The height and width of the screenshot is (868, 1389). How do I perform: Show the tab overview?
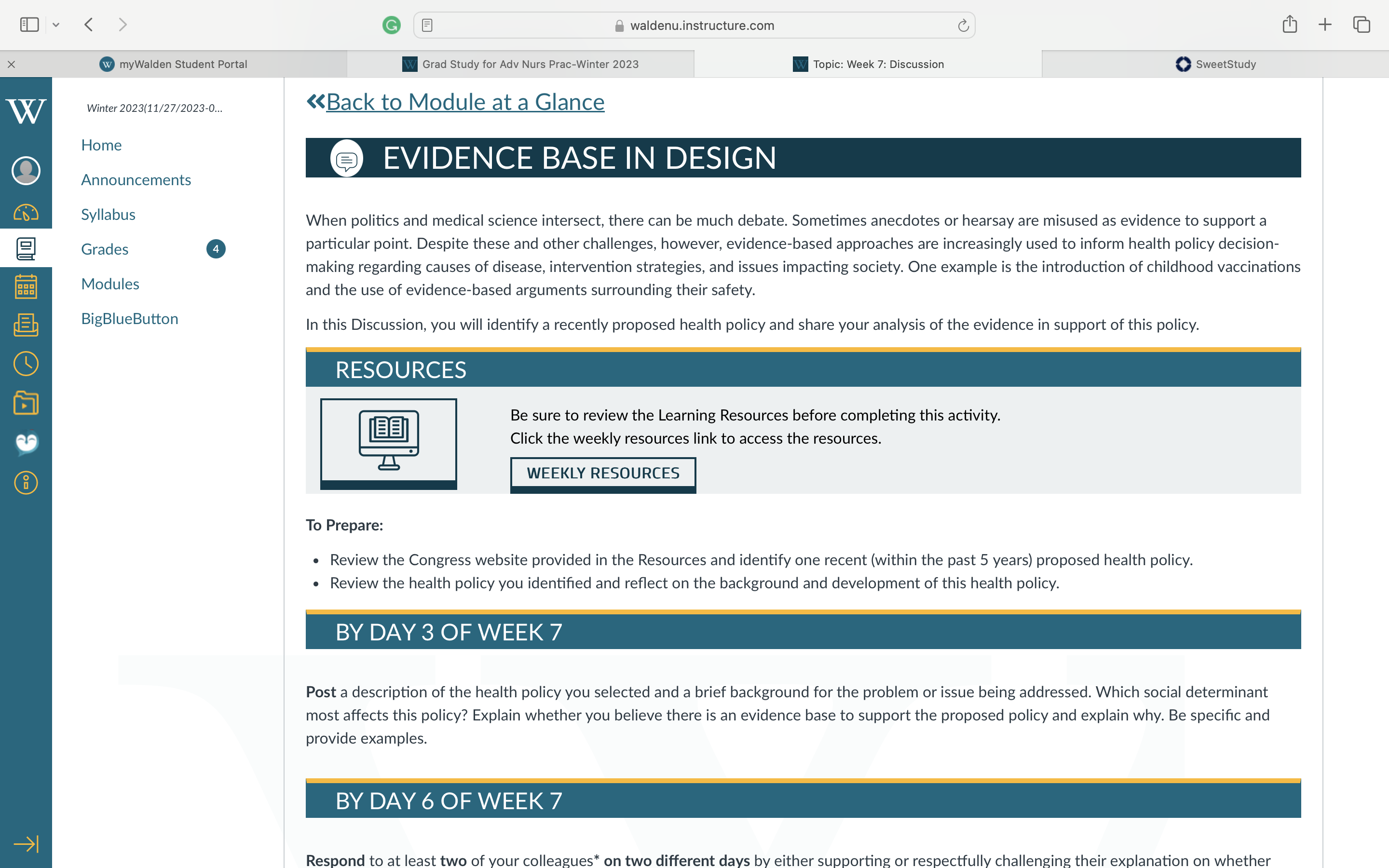pos(1362,25)
